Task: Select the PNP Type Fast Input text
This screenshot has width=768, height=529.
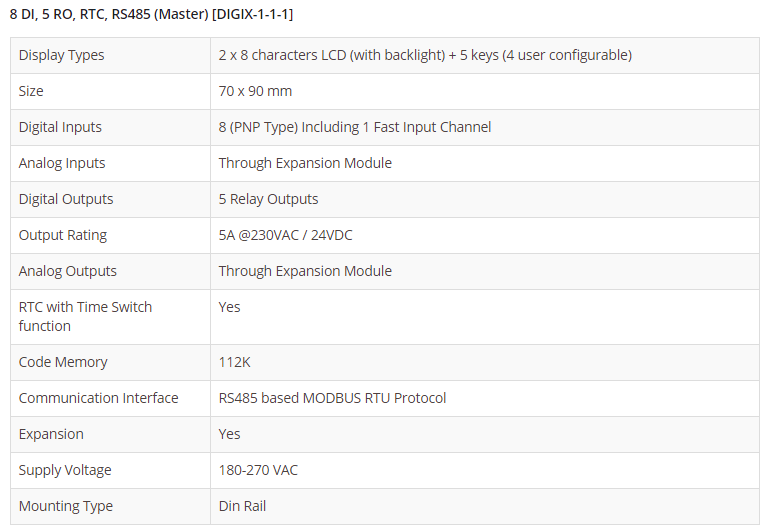Action: [x=355, y=127]
